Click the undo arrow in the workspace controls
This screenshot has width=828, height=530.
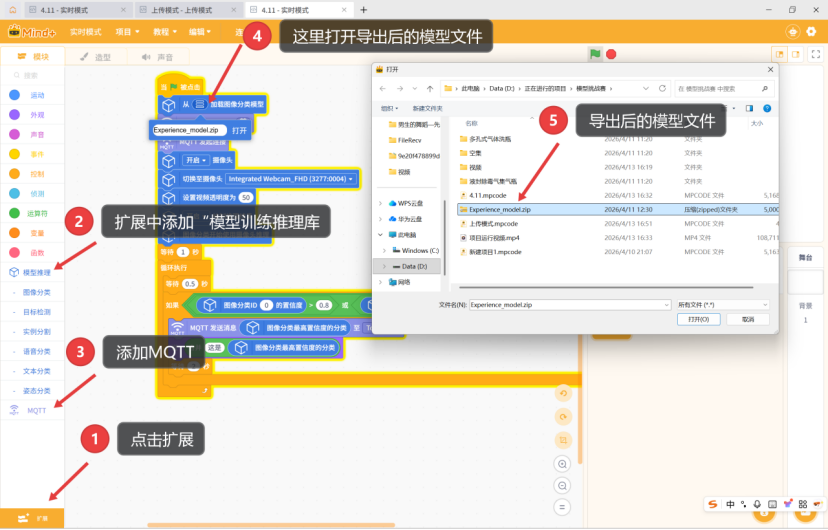point(564,392)
